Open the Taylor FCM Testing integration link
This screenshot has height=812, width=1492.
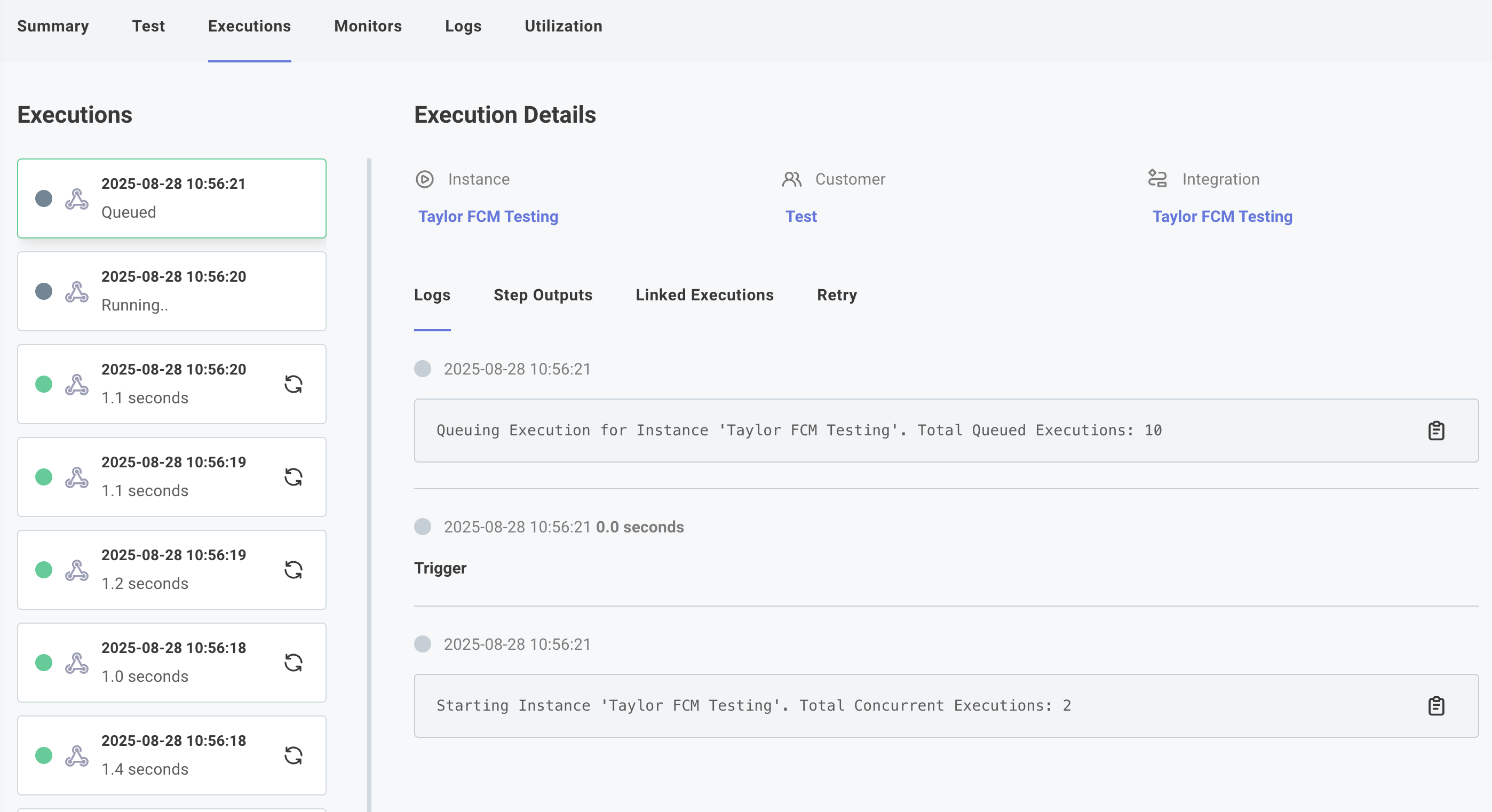tap(1221, 217)
